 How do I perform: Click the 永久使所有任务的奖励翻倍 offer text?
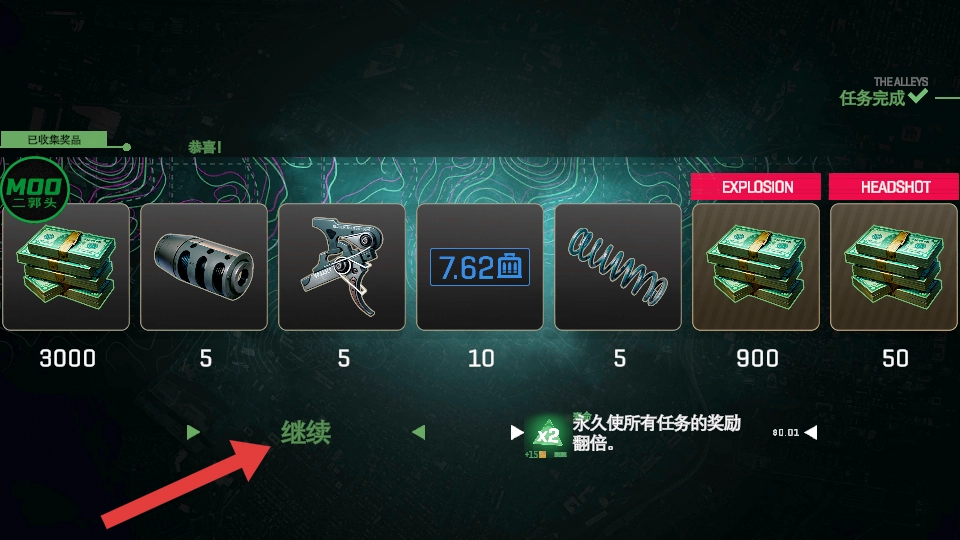point(656,432)
